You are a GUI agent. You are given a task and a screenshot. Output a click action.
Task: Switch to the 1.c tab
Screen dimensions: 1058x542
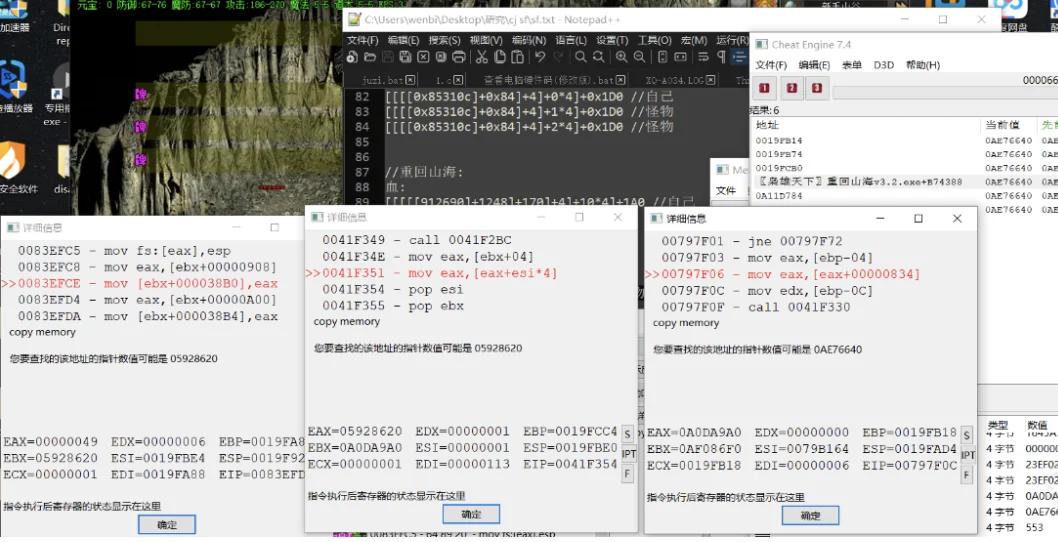[x=443, y=80]
